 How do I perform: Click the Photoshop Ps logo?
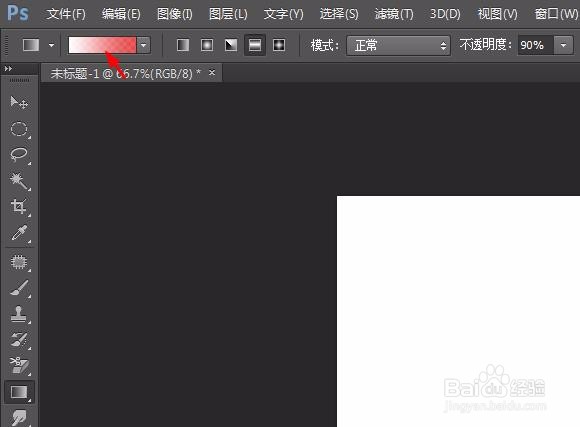(x=18, y=13)
